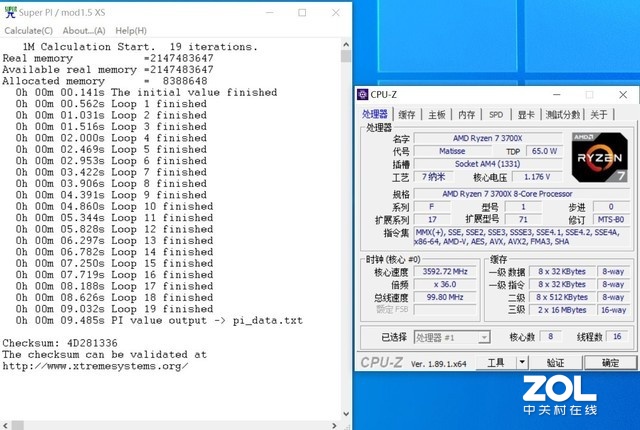Minimize the CPU-Z window
640x430 pixels.
click(x=557, y=95)
